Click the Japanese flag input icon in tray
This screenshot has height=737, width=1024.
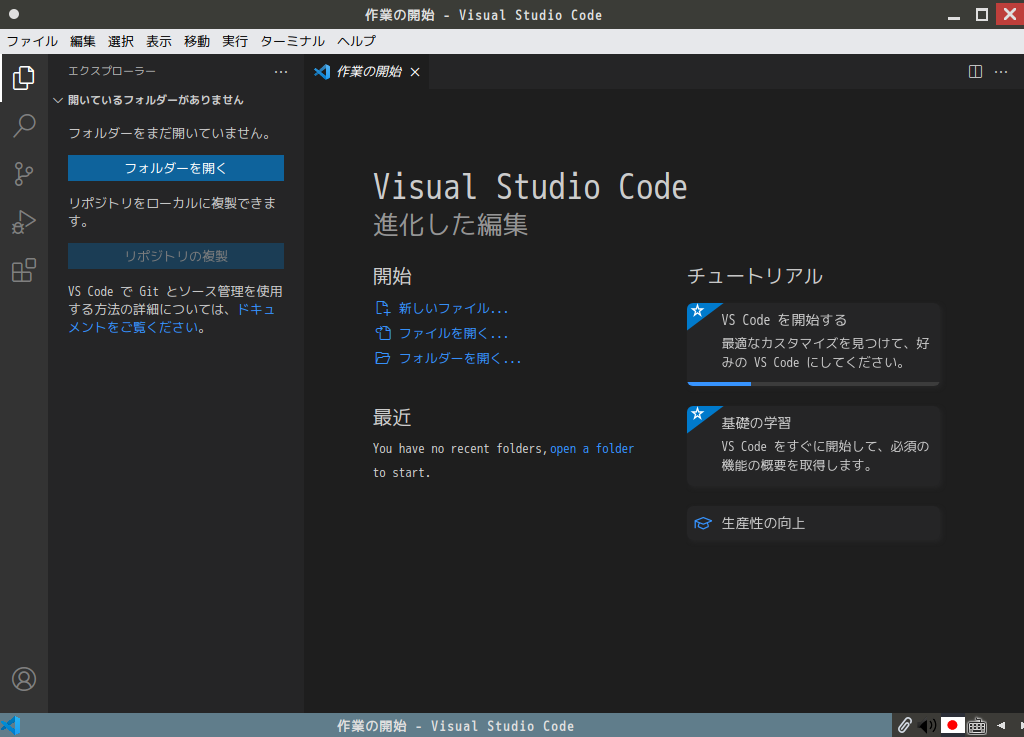point(952,725)
